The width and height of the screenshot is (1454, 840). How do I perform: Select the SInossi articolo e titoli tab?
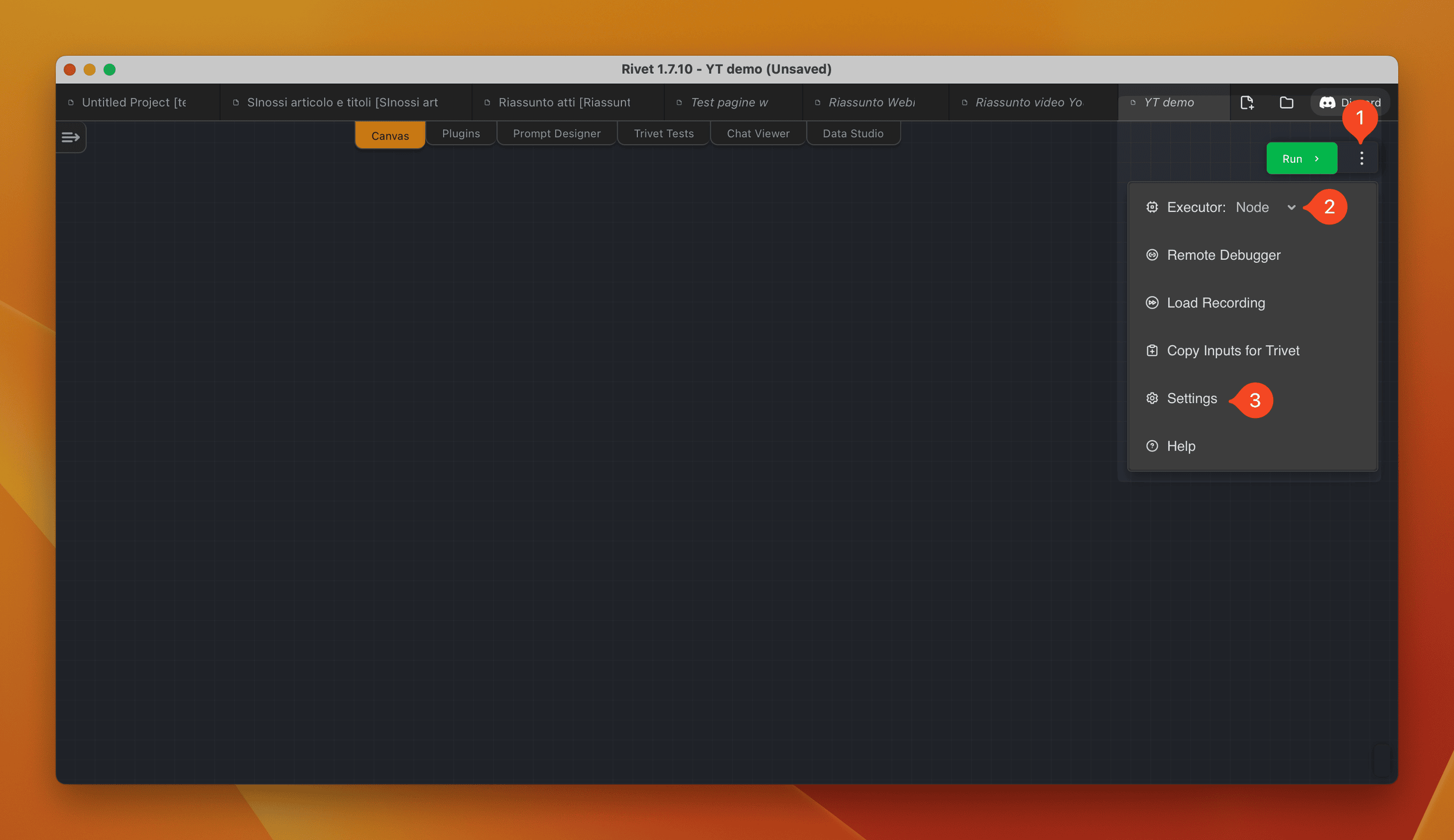346,102
